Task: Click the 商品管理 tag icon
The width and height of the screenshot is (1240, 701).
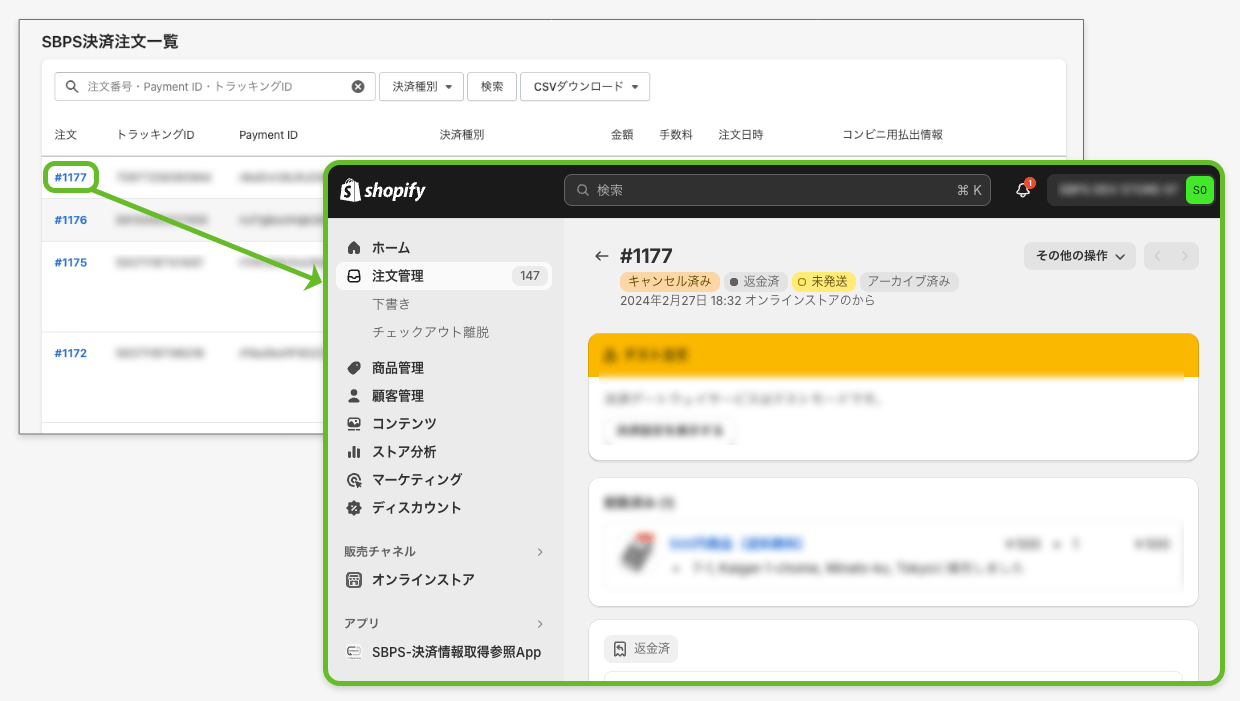Action: pyautogui.click(x=354, y=368)
